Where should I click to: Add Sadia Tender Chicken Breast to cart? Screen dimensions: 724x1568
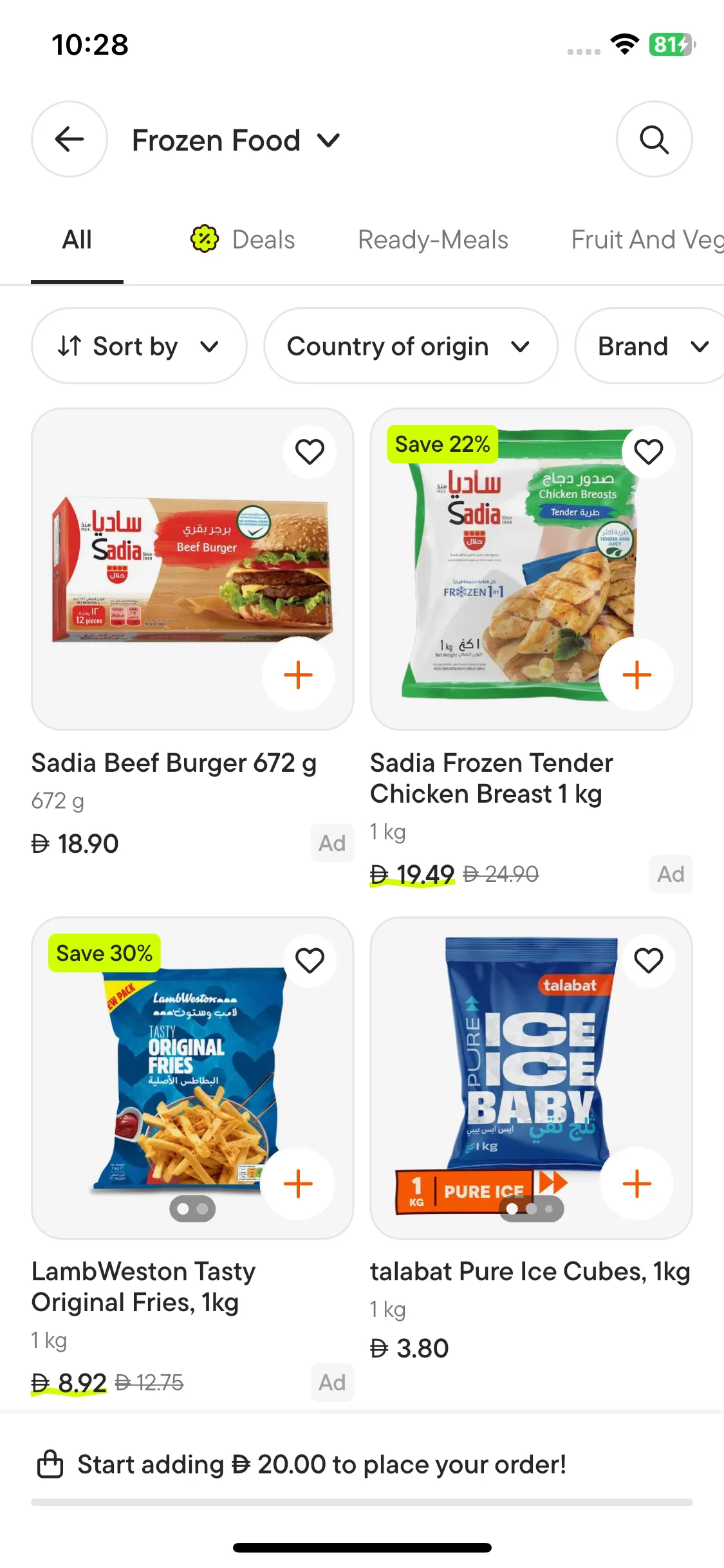tap(636, 675)
